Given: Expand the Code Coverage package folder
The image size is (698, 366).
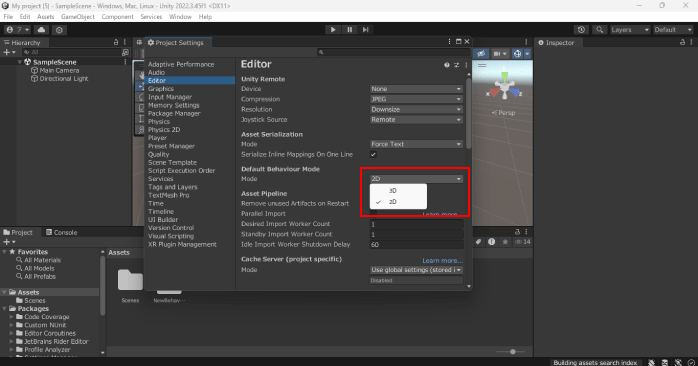Looking at the screenshot, I should 12,317.
